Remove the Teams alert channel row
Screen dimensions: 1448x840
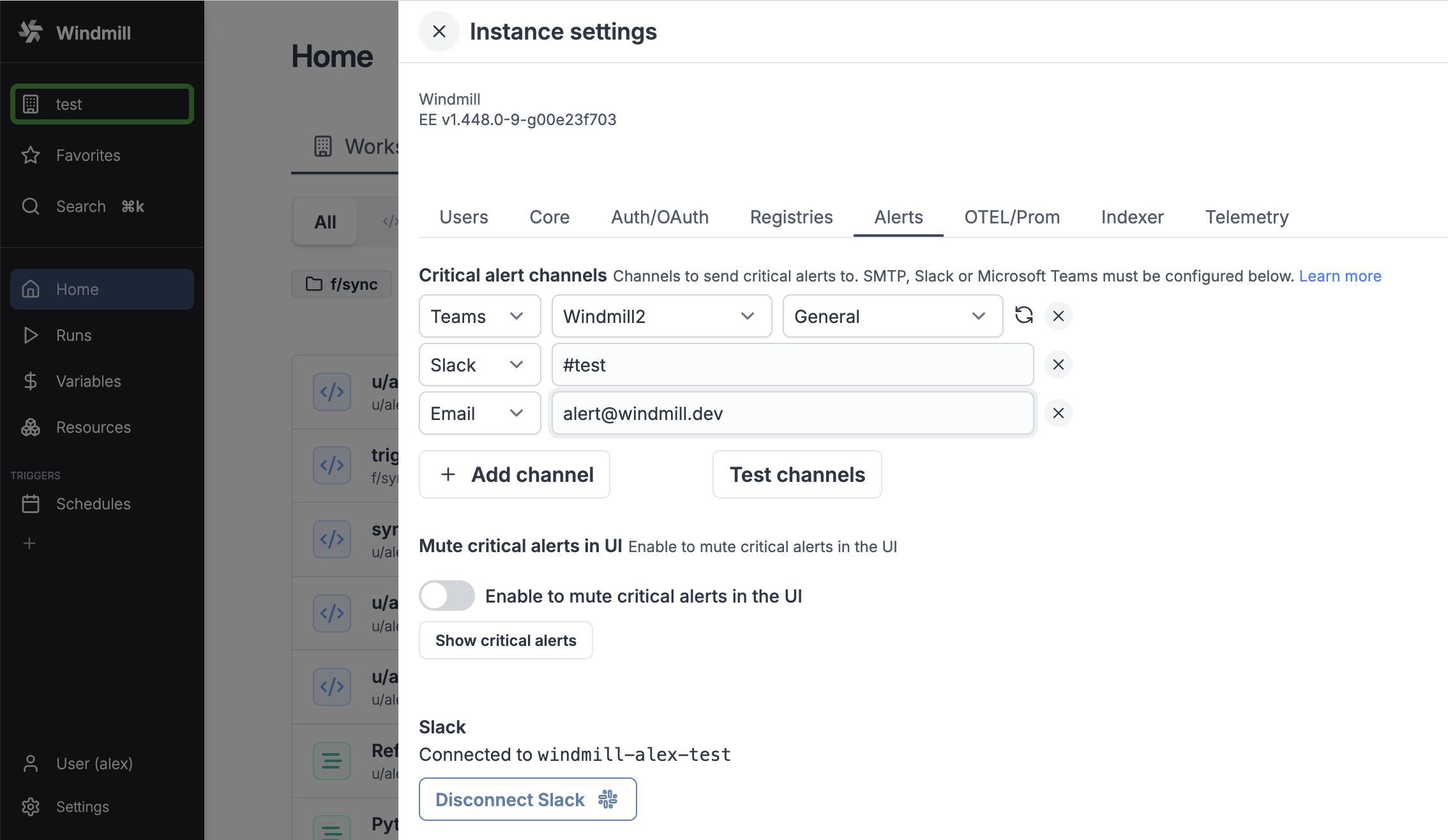1058,316
